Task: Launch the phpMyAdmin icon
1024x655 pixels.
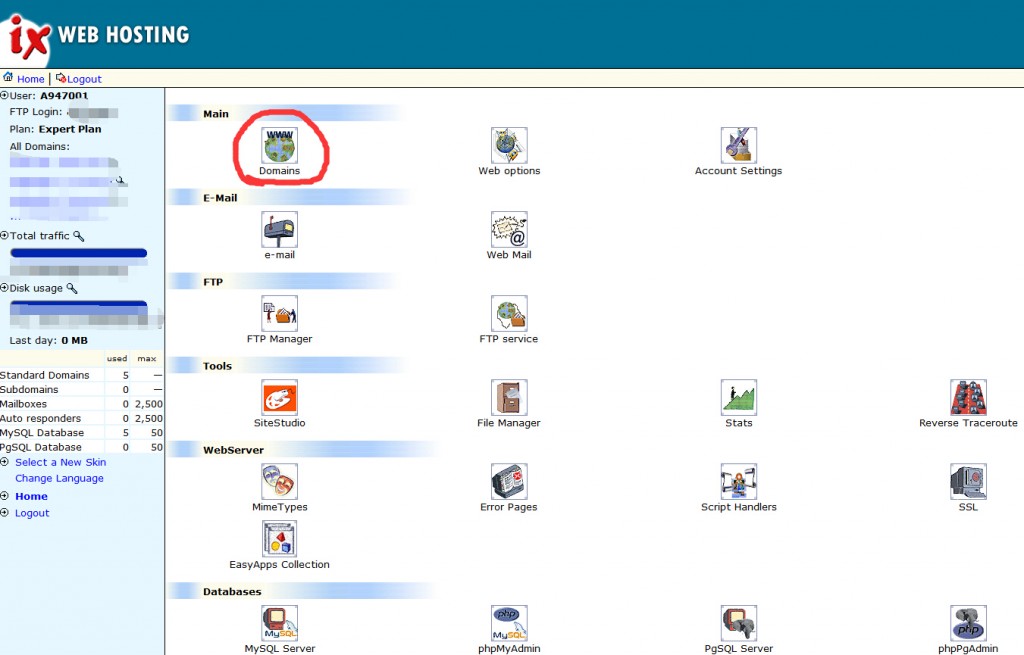Action: point(509,623)
